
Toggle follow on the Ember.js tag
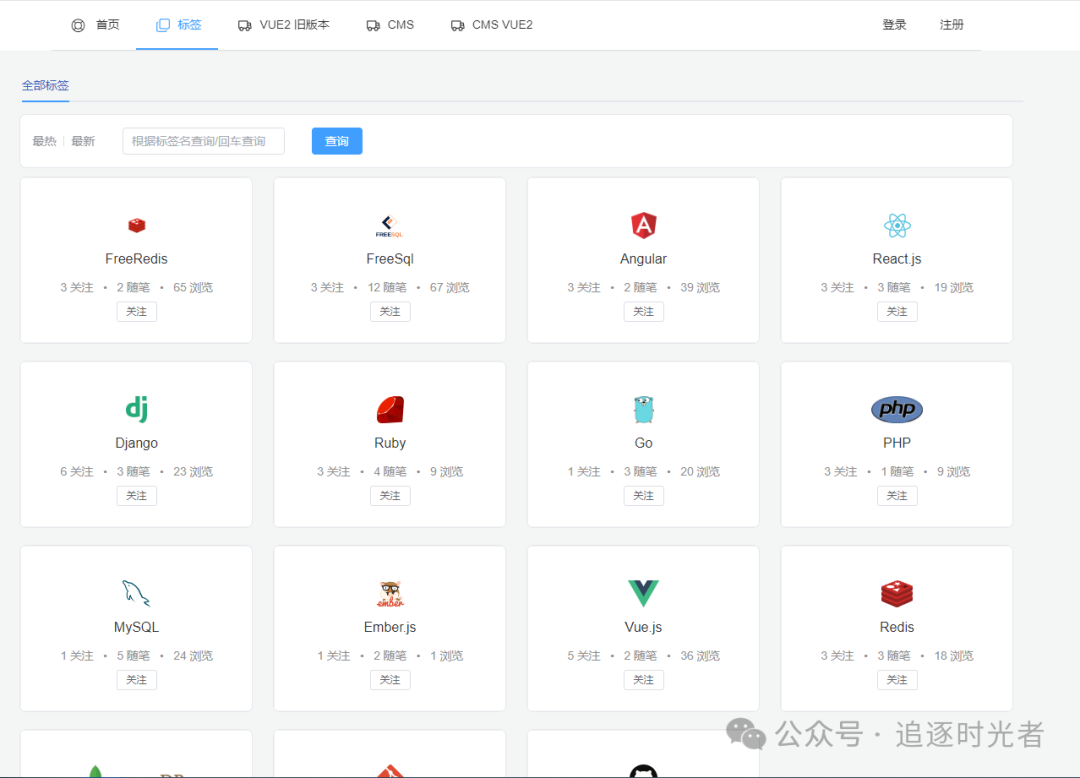tap(389, 679)
